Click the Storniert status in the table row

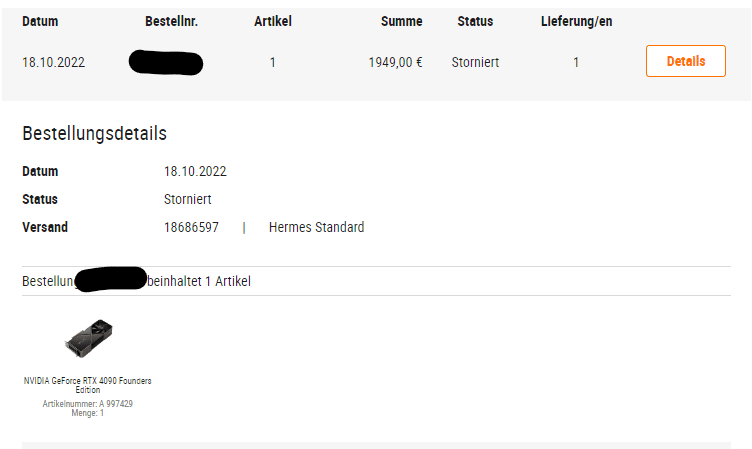click(475, 62)
